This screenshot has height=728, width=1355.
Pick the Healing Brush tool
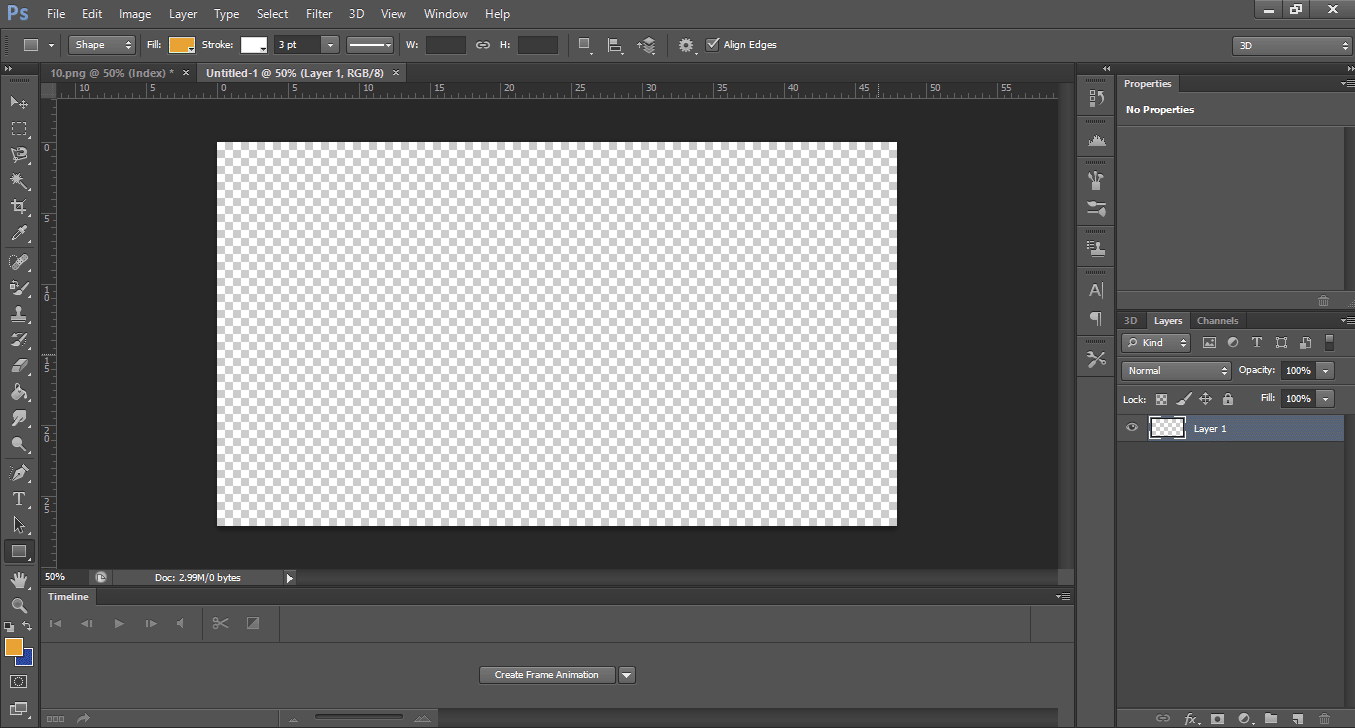[19, 262]
